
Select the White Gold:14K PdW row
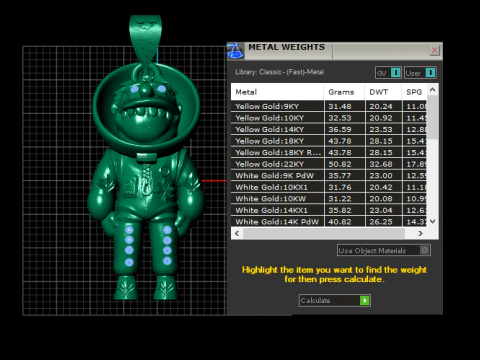[329, 222]
